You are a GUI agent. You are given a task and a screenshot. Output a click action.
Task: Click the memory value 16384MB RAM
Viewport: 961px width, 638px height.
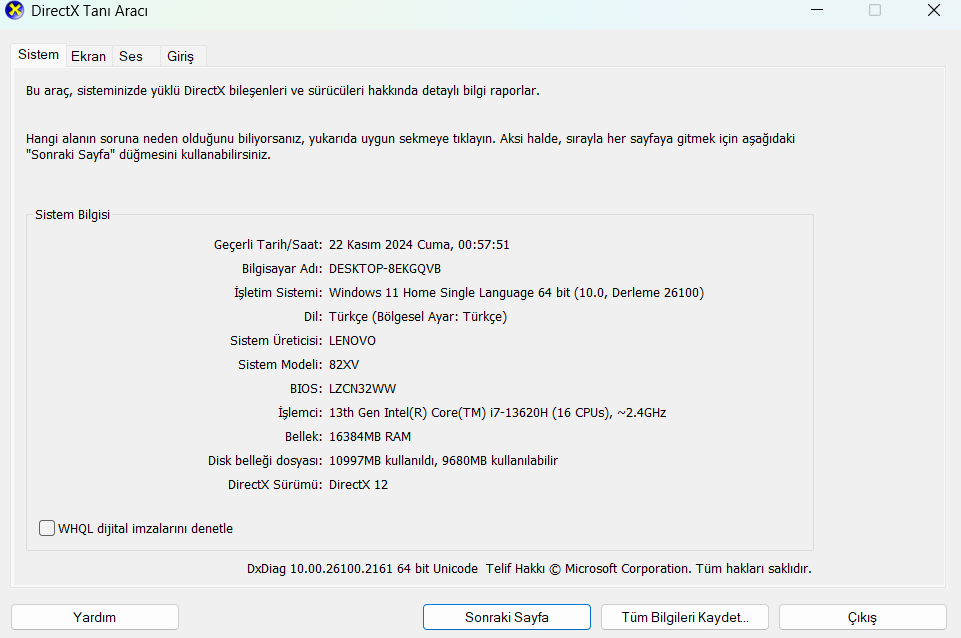(x=370, y=436)
